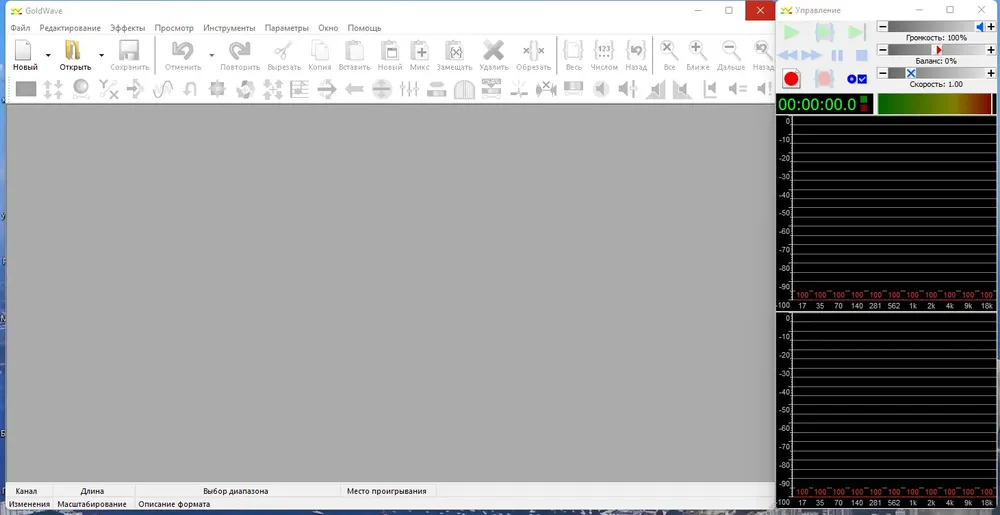1000x515 pixels.
Task: Click the Вырезать scissors icon
Action: (x=284, y=51)
